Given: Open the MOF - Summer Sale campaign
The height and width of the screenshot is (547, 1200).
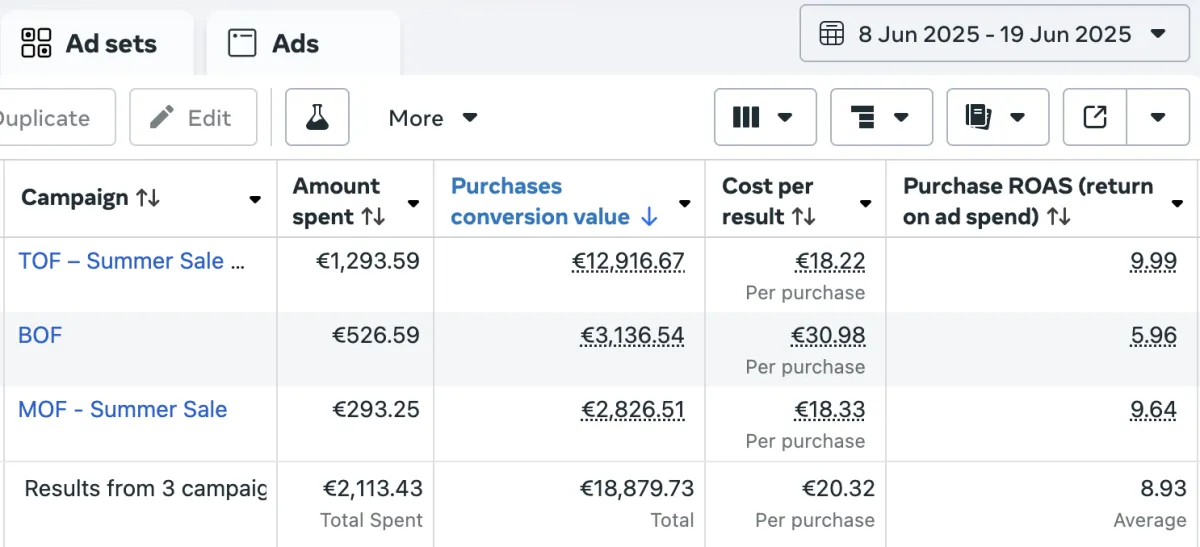Looking at the screenshot, I should 122,409.
